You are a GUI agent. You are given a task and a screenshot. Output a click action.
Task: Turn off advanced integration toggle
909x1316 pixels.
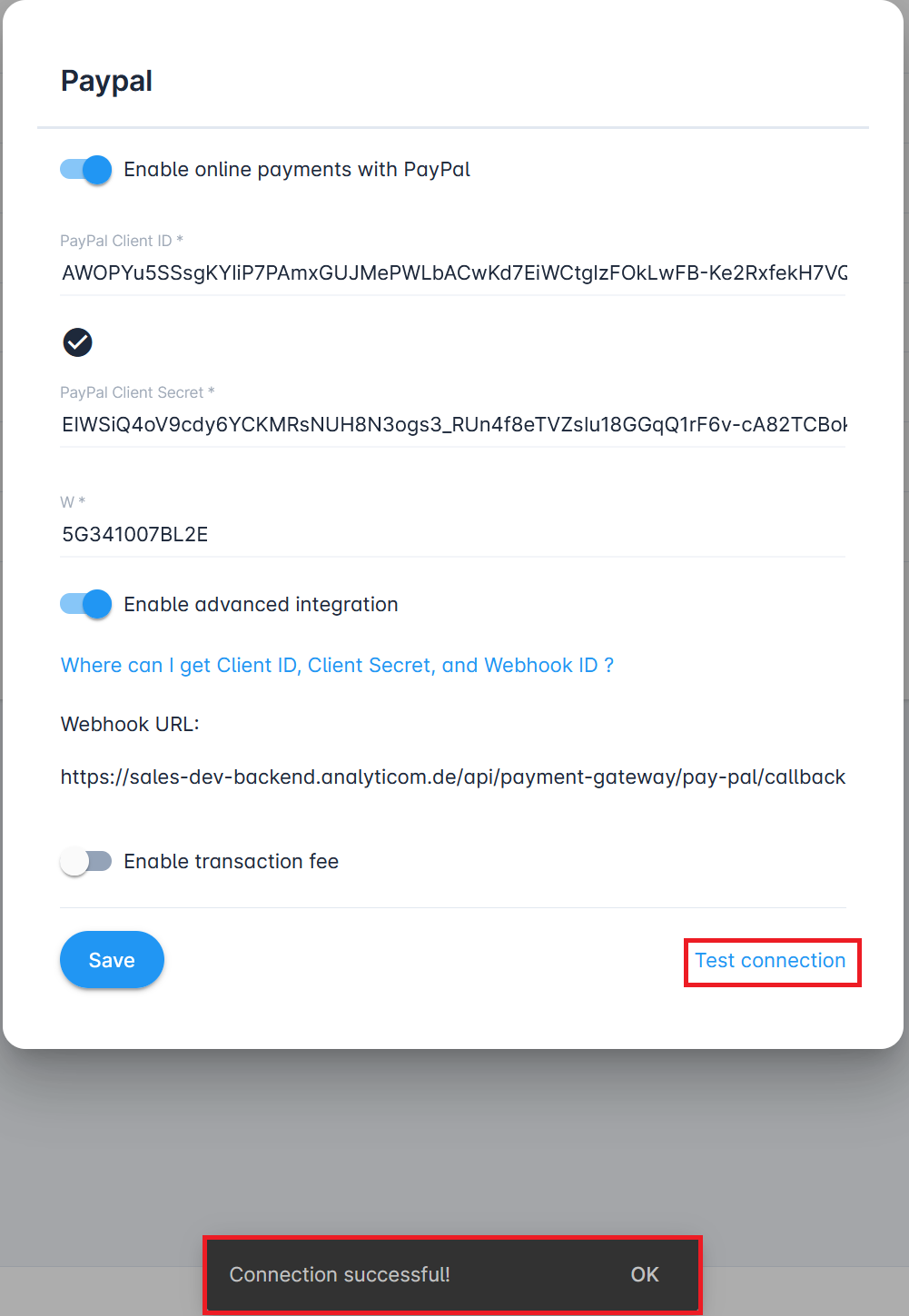[x=85, y=604]
